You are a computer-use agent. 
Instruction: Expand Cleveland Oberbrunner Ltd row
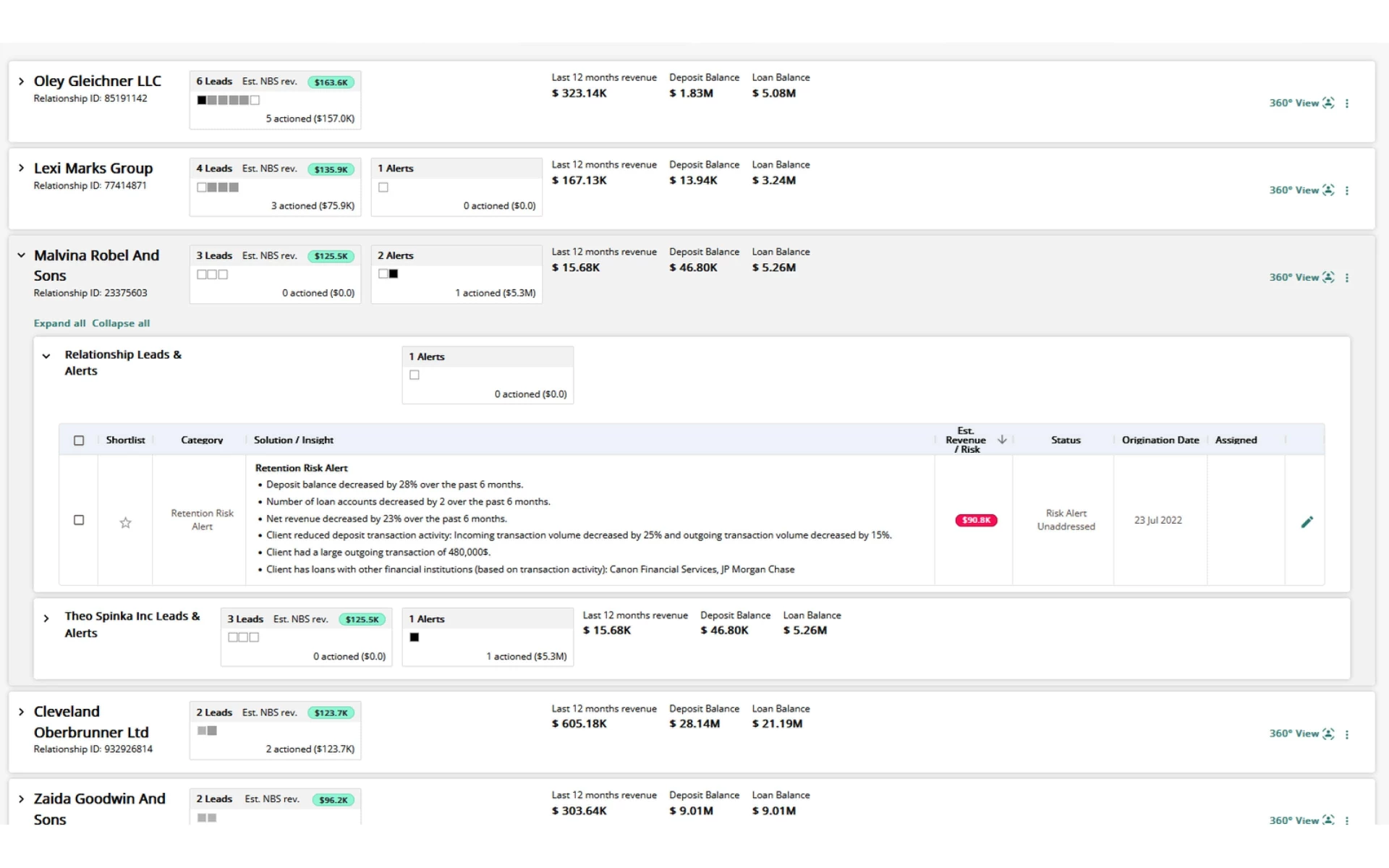[x=21, y=712]
